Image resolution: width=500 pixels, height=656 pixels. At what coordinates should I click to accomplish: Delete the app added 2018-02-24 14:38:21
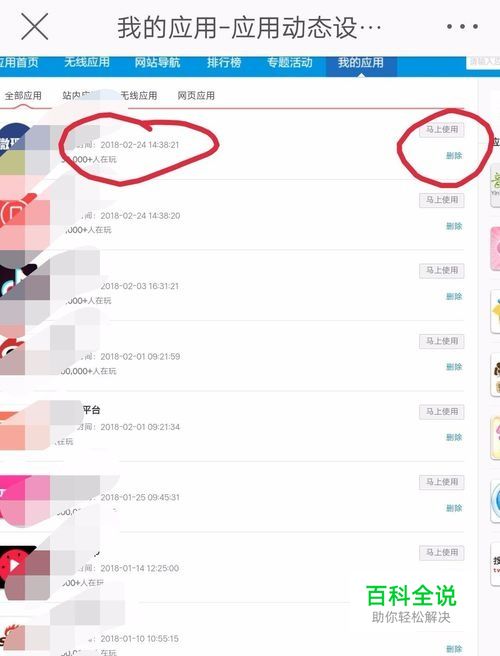454,156
